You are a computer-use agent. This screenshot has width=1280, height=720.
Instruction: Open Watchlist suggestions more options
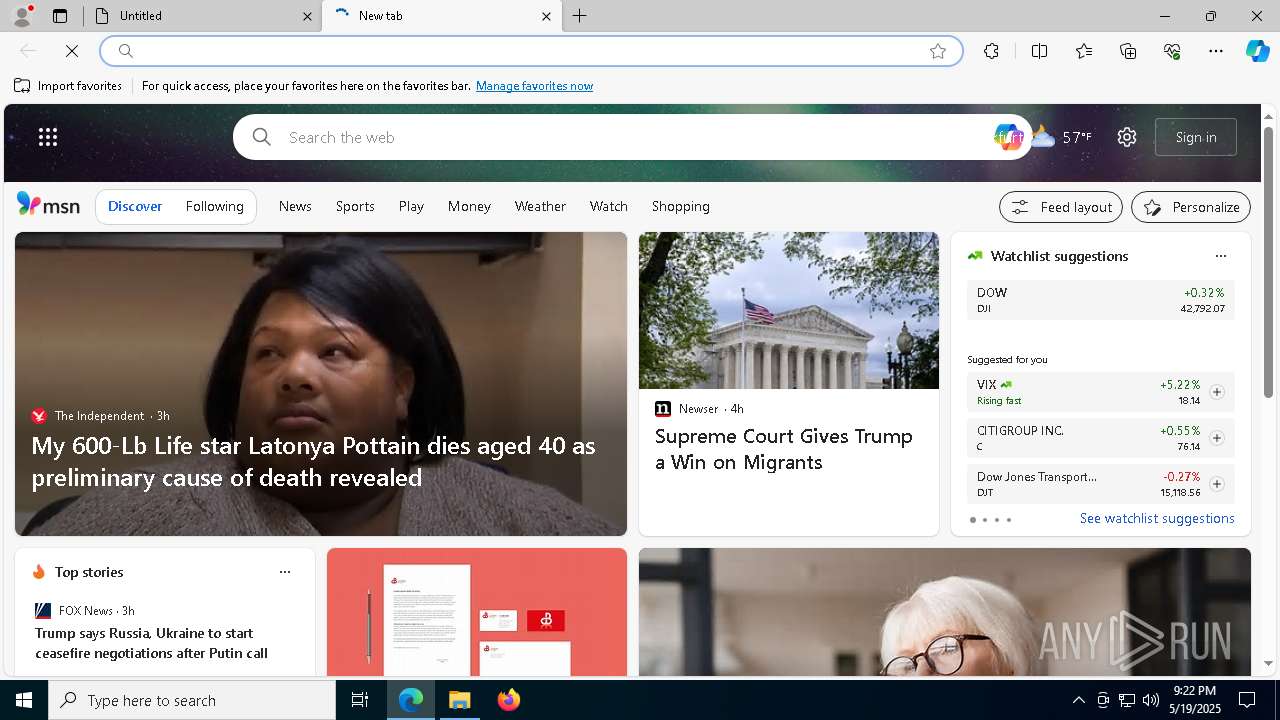[x=1220, y=256]
